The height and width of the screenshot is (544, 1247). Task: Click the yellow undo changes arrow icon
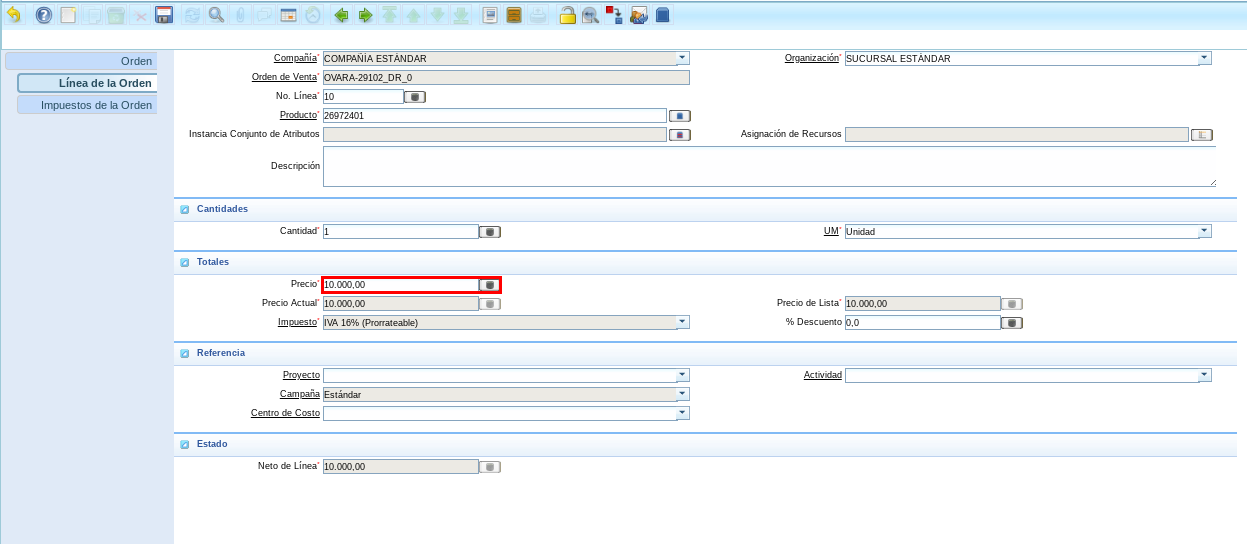pyautogui.click(x=14, y=15)
